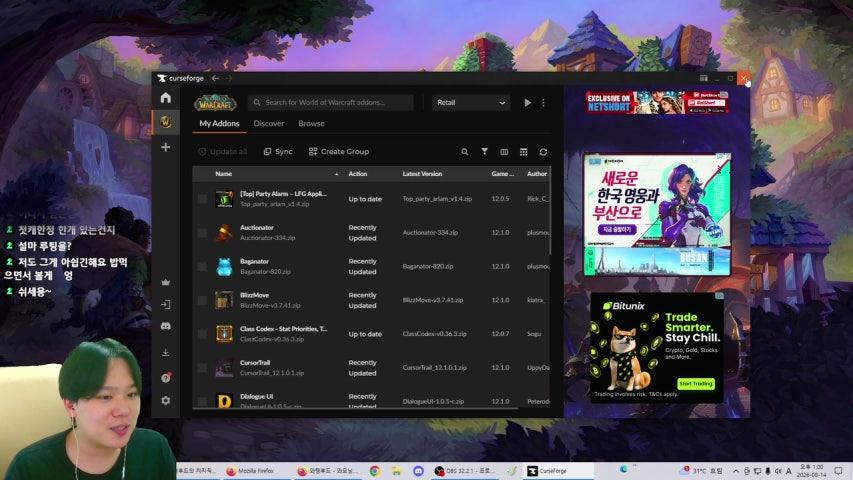853x480 pixels.
Task: Click the Update all button
Action: coord(222,152)
